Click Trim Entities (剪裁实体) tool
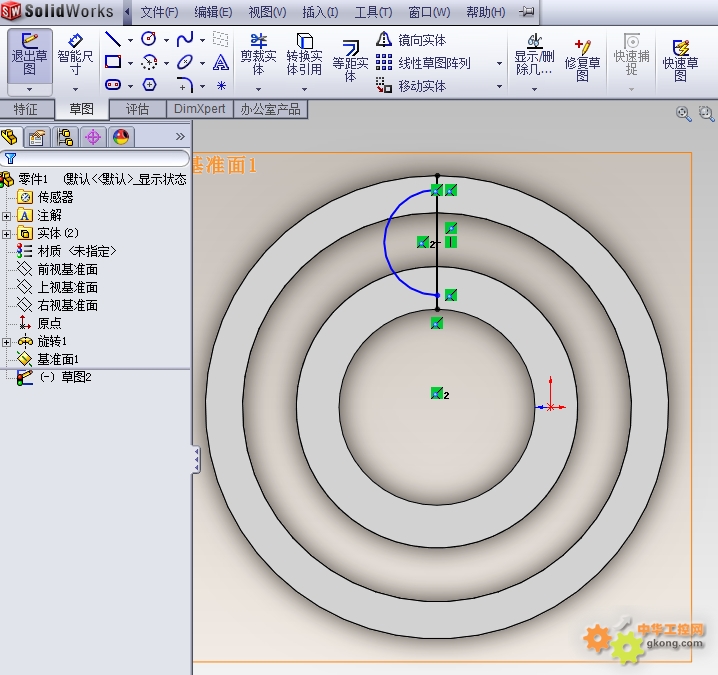 258,54
